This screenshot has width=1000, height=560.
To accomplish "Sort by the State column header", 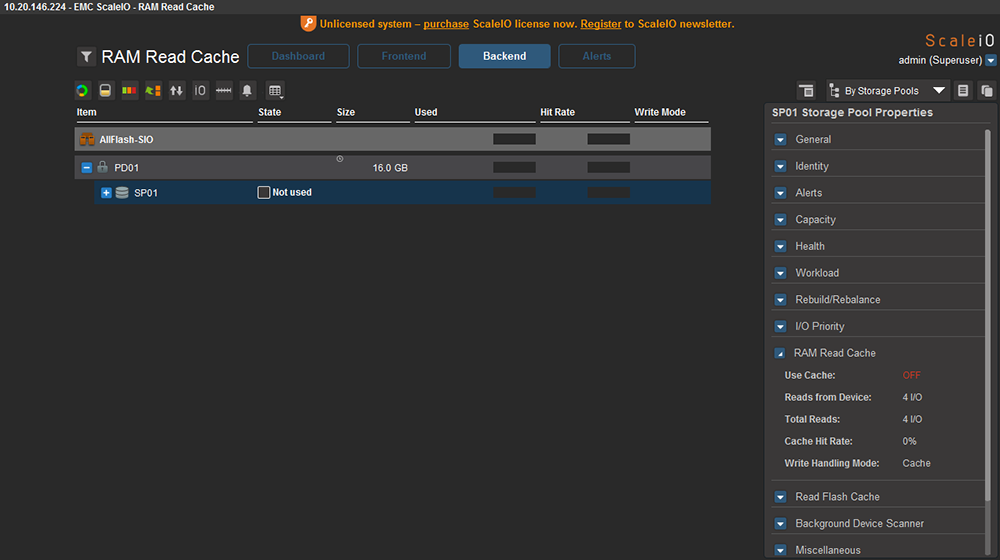I will [x=270, y=112].
